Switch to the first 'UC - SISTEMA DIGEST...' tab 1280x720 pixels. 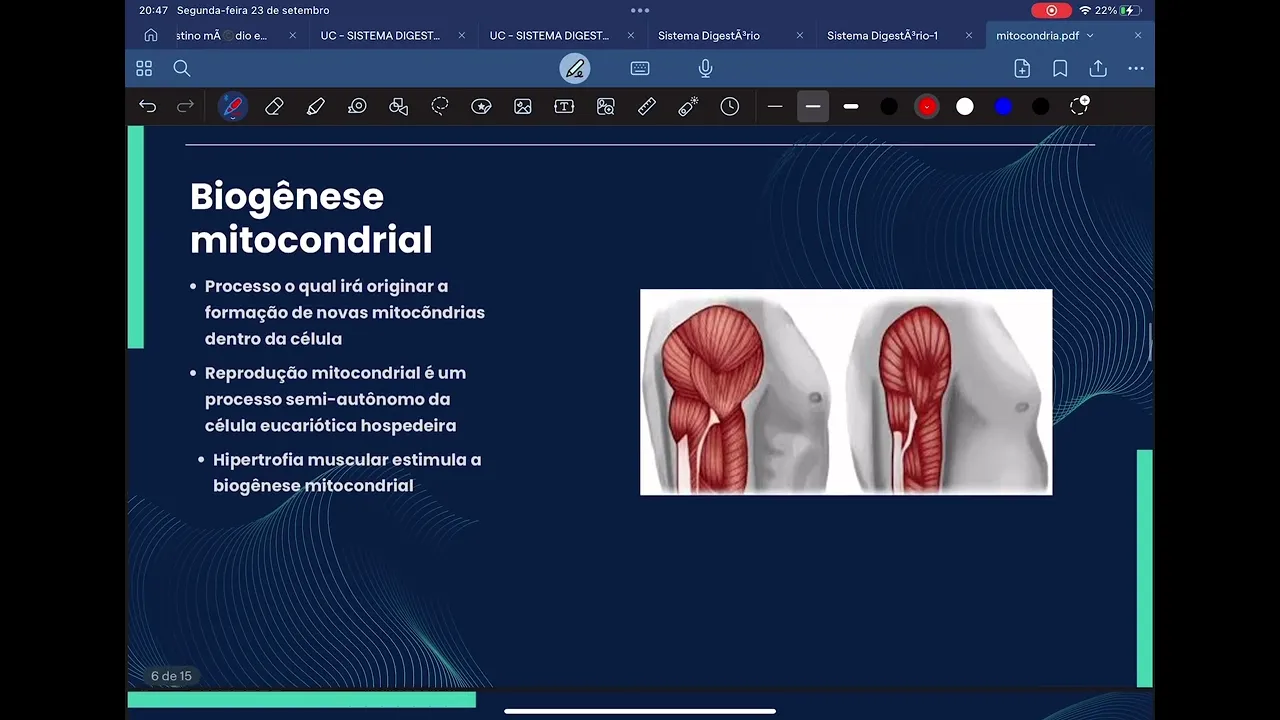[380, 35]
